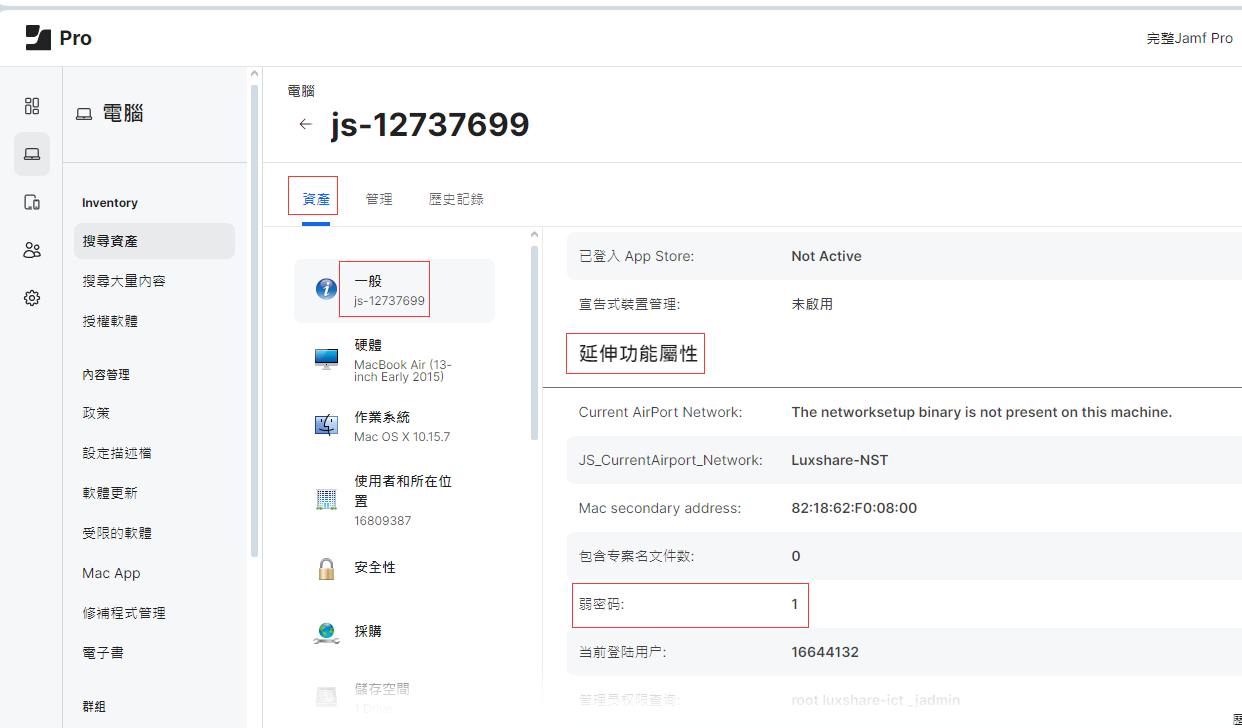Click the Not Active value for 已登入 App Store
Image resolution: width=1242 pixels, height=728 pixels.
[826, 256]
